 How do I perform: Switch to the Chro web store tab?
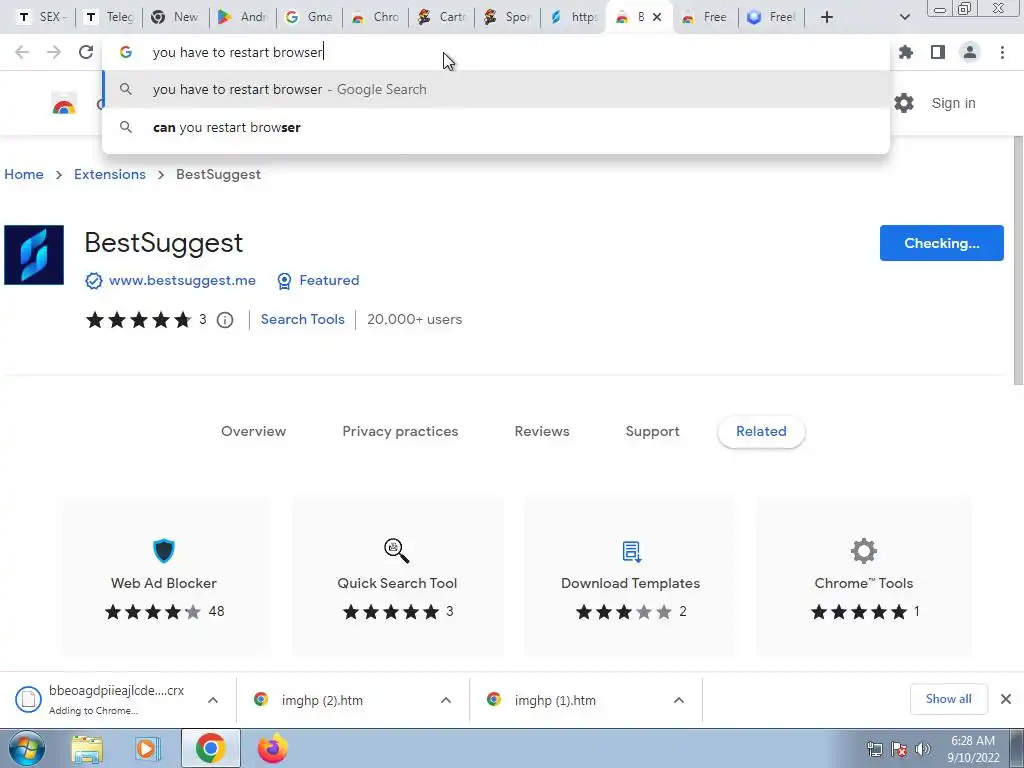(376, 17)
